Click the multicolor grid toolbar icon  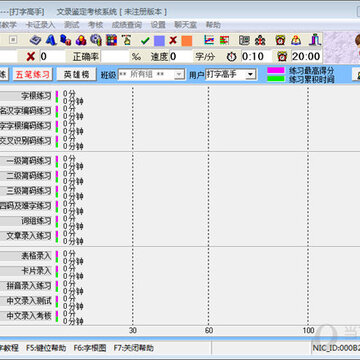112,40
